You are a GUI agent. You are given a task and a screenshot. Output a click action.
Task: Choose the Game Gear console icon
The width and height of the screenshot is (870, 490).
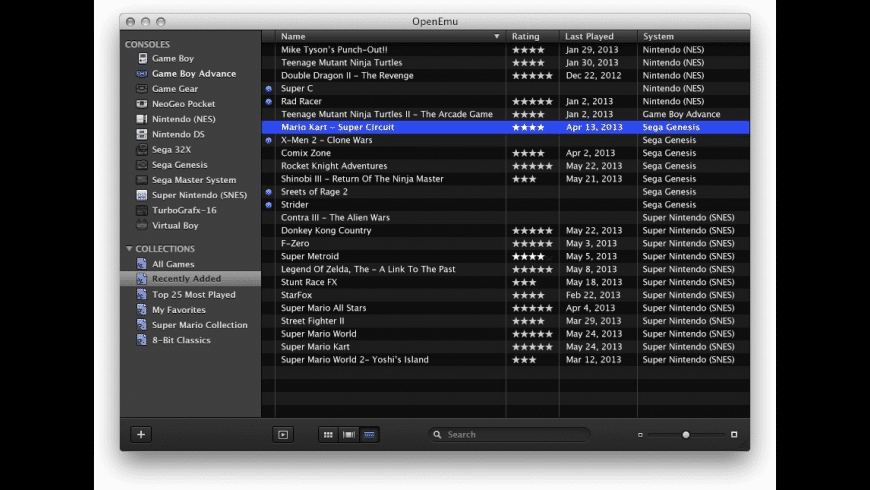[x=142, y=88]
